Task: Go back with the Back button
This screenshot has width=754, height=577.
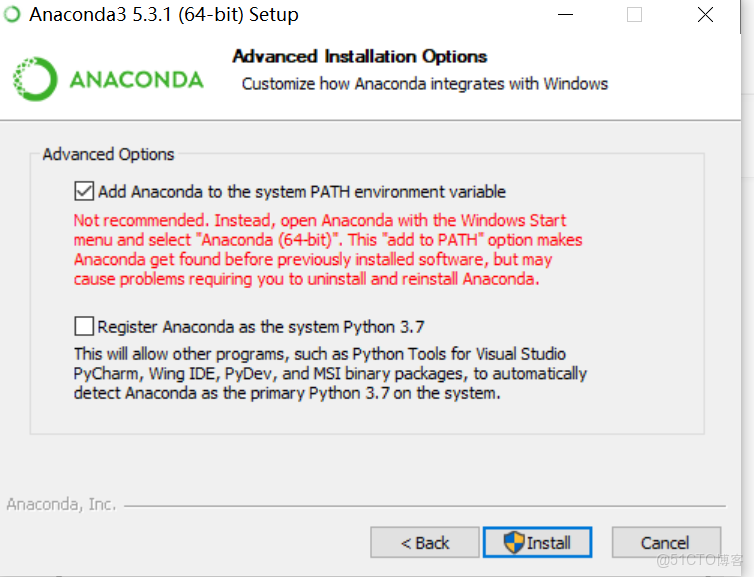Action: 424,543
